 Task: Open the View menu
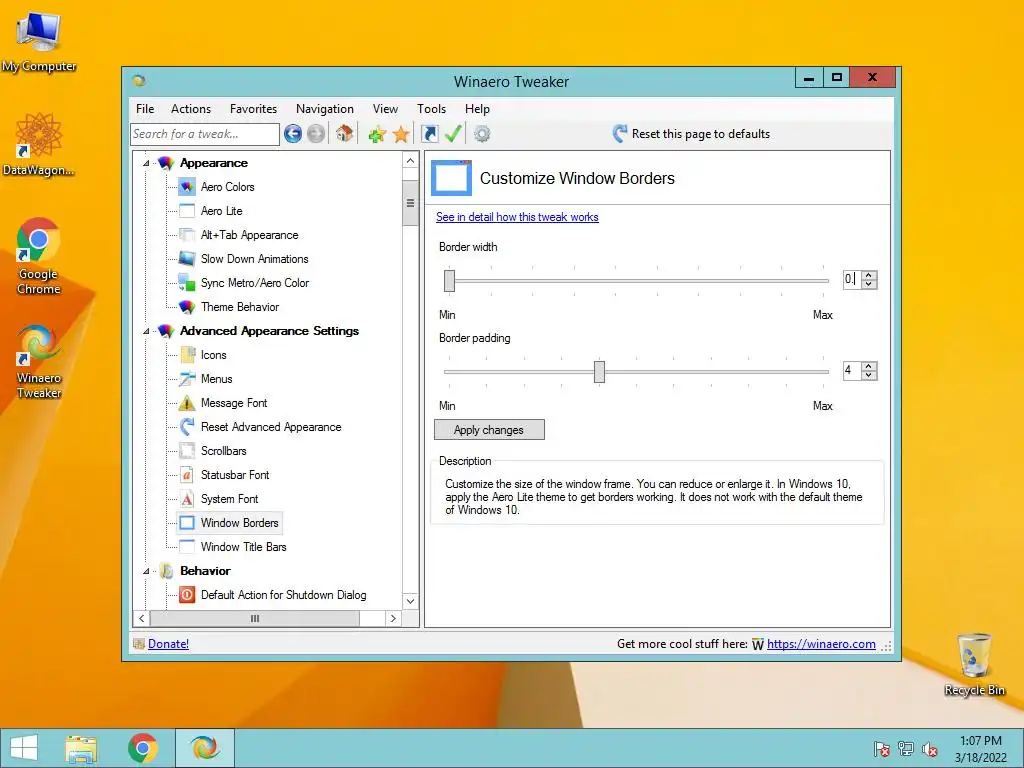point(385,109)
